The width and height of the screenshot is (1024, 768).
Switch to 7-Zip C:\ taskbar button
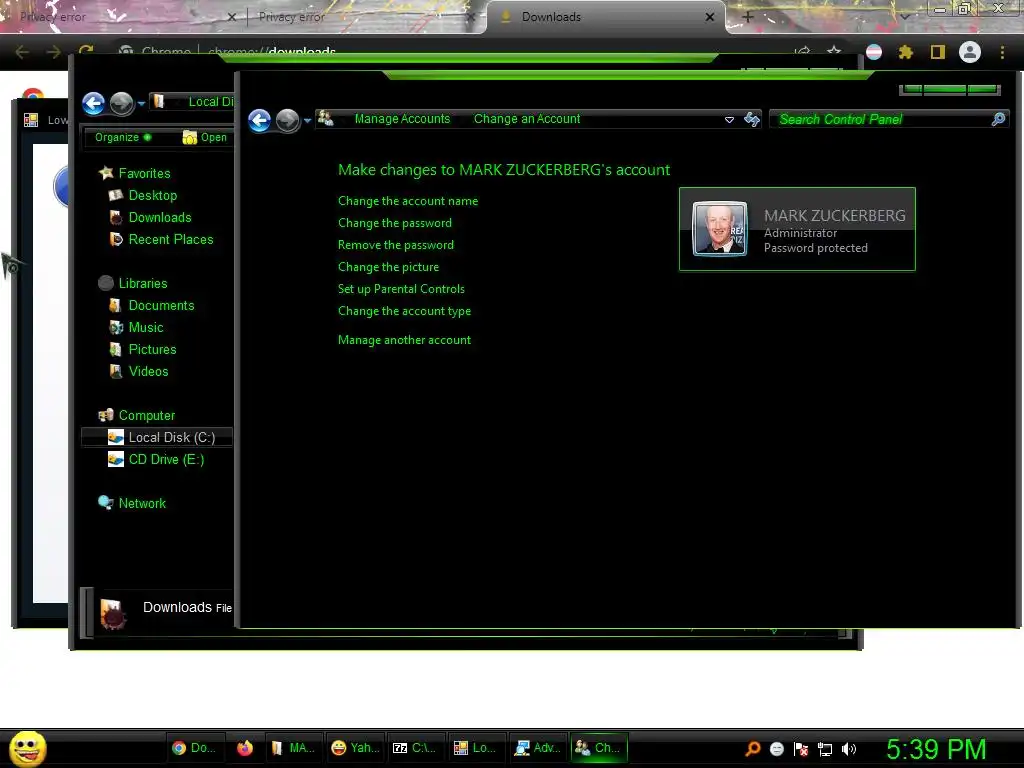point(414,748)
